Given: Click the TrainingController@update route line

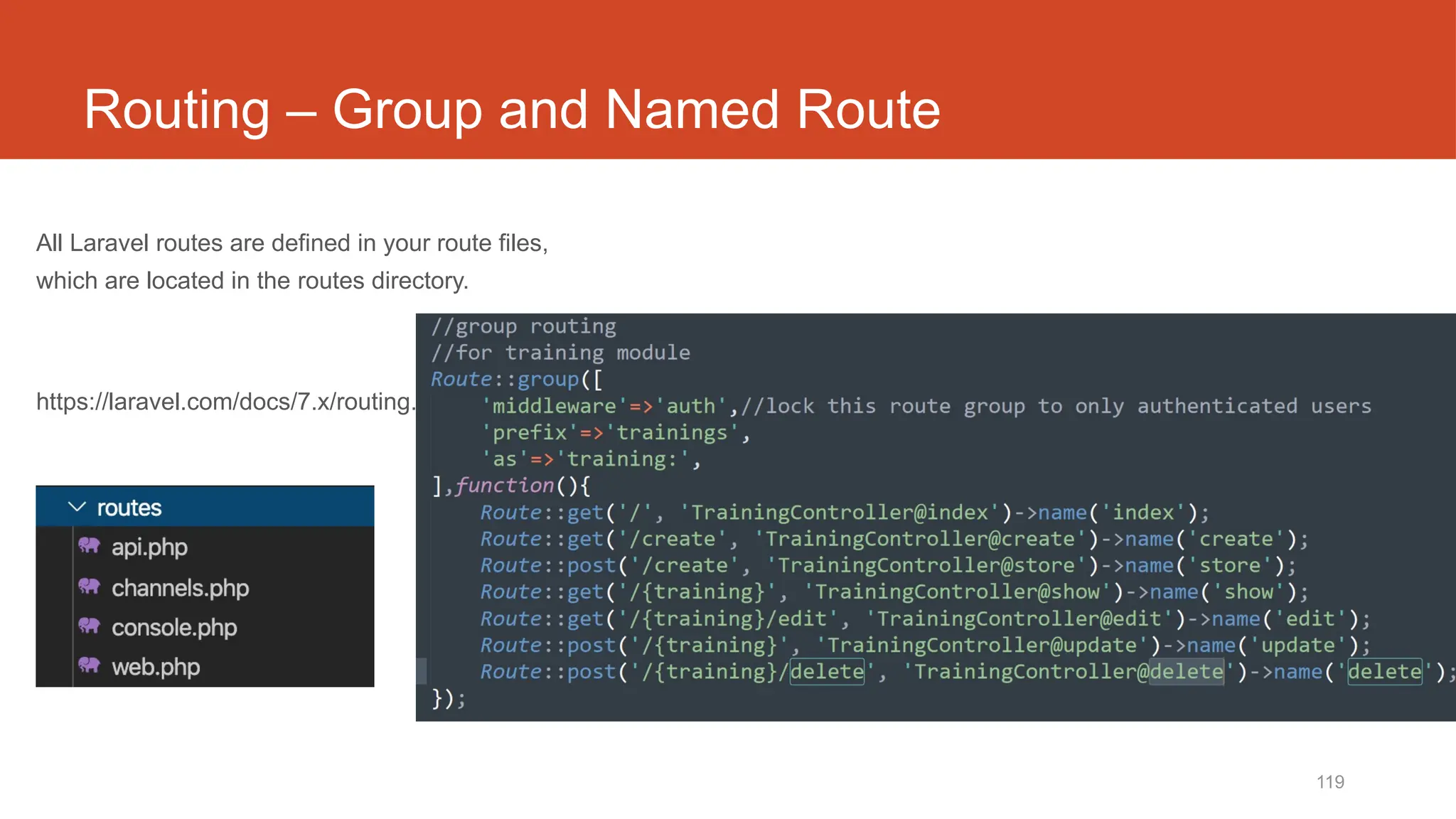Looking at the screenshot, I should [x=926, y=645].
